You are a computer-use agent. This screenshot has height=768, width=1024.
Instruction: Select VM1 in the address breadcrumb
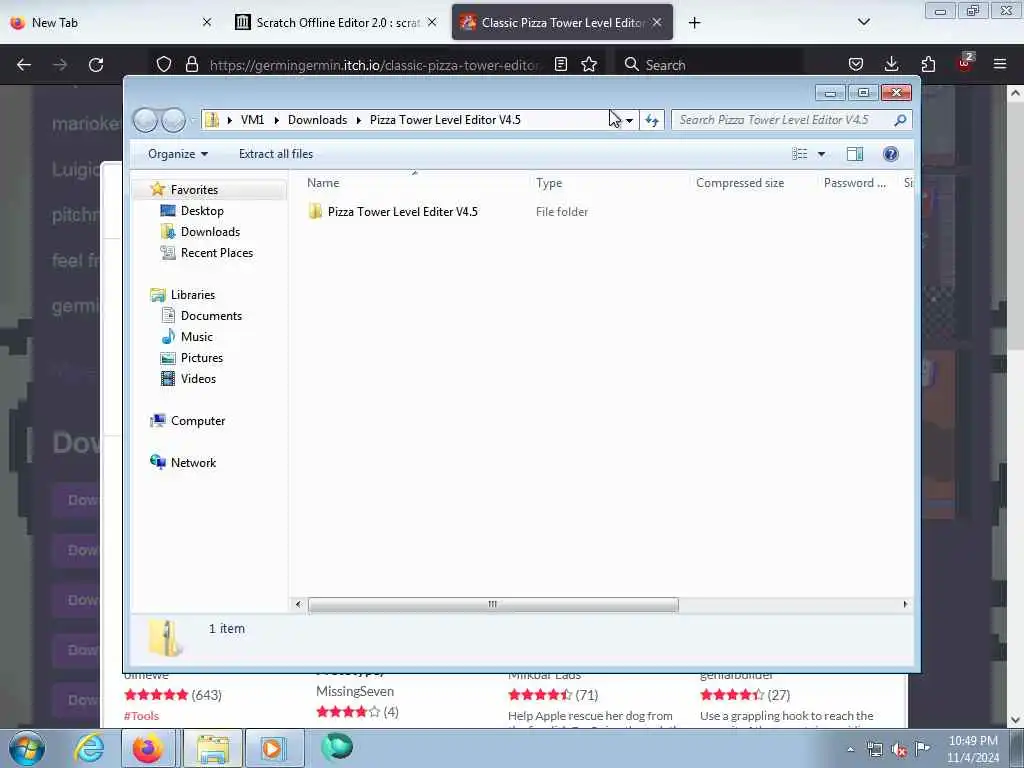pos(252,120)
